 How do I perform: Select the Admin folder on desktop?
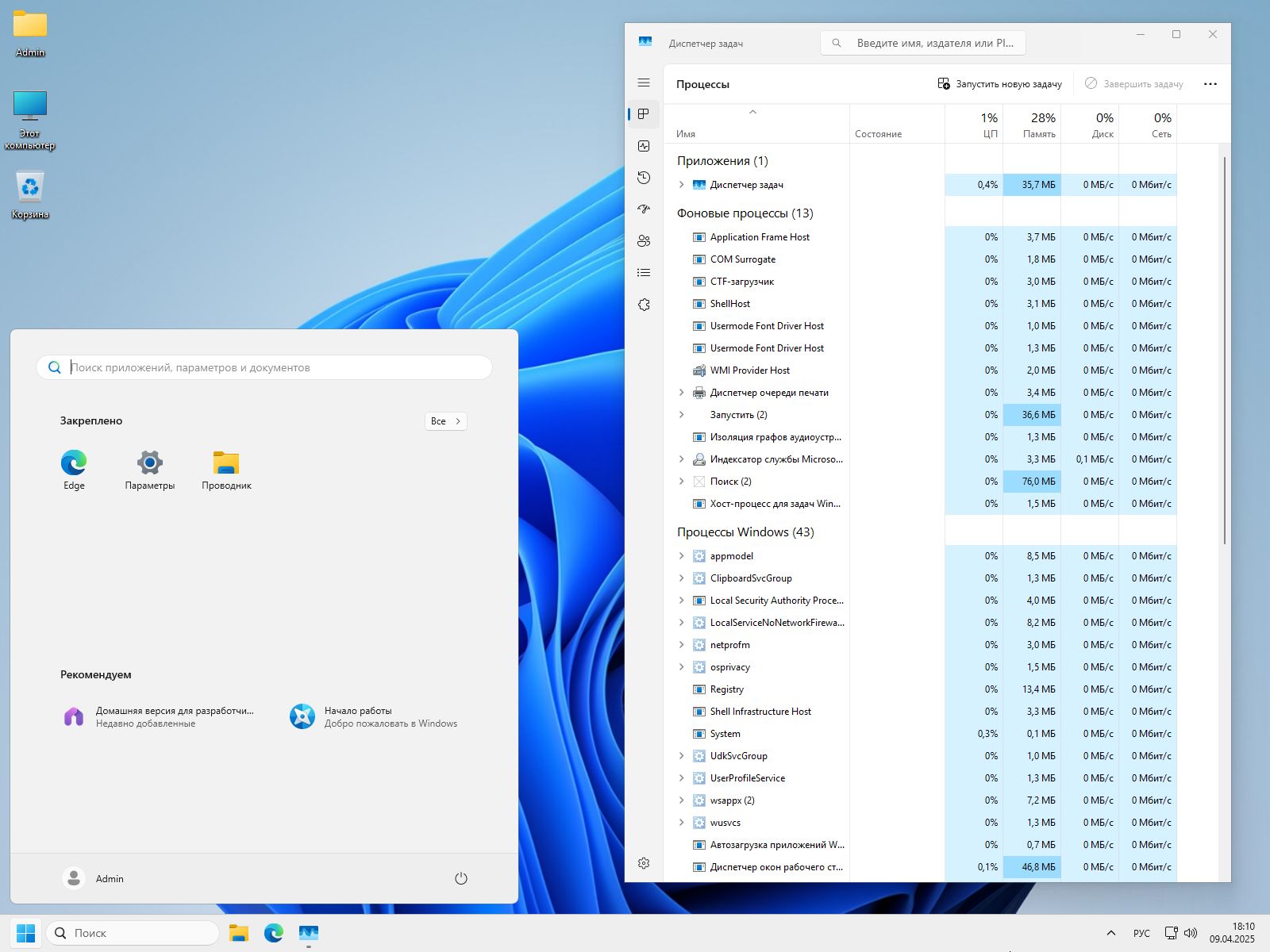pyautogui.click(x=30, y=34)
